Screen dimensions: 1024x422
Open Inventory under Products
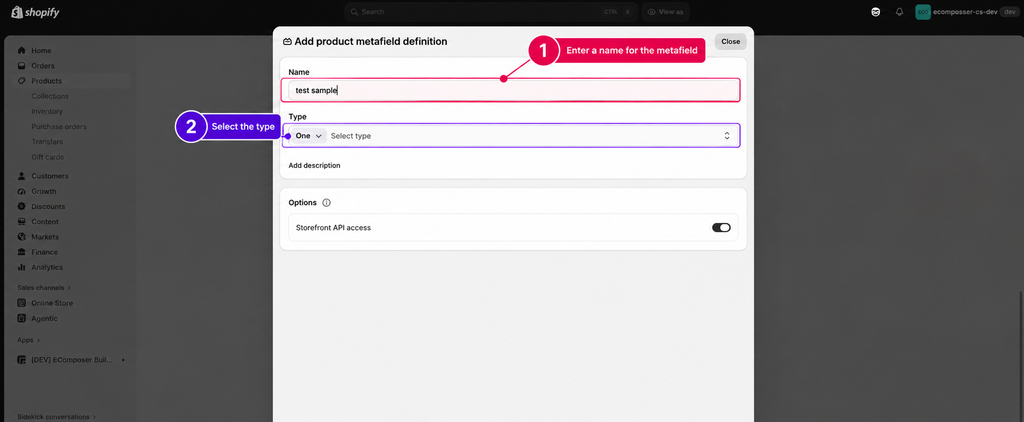click(x=47, y=112)
